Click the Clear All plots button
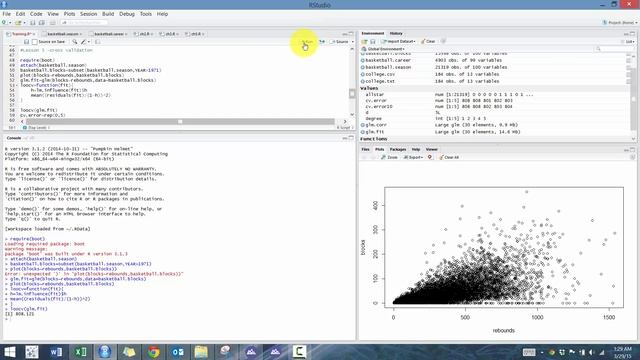 pyautogui.click(x=449, y=157)
